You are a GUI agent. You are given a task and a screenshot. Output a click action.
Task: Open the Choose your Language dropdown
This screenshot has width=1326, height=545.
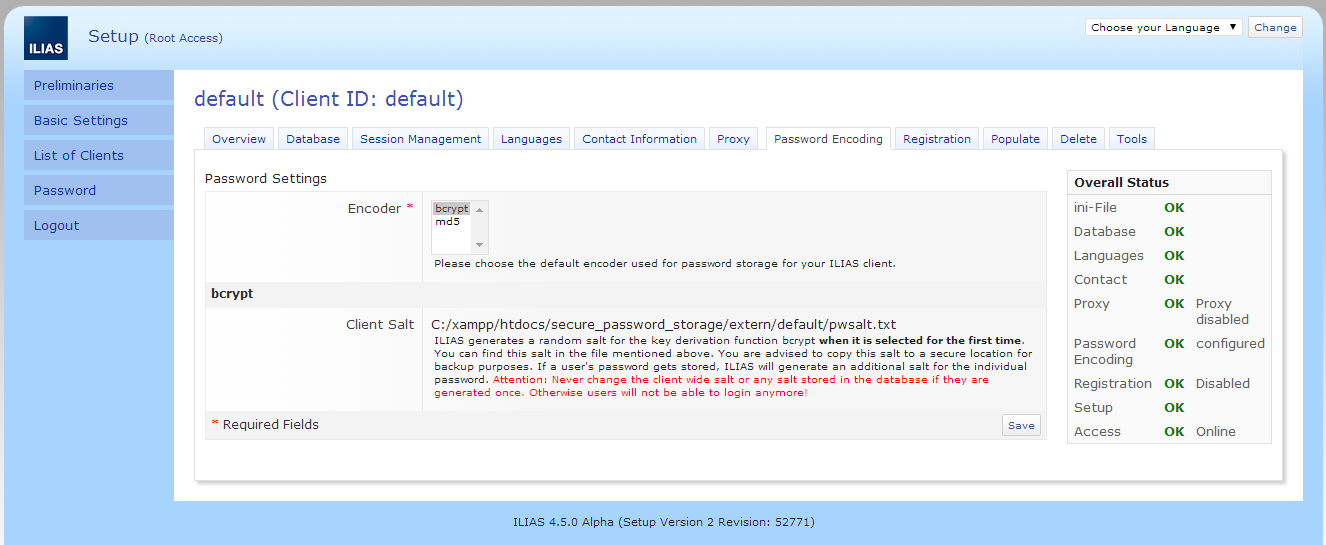click(1163, 27)
